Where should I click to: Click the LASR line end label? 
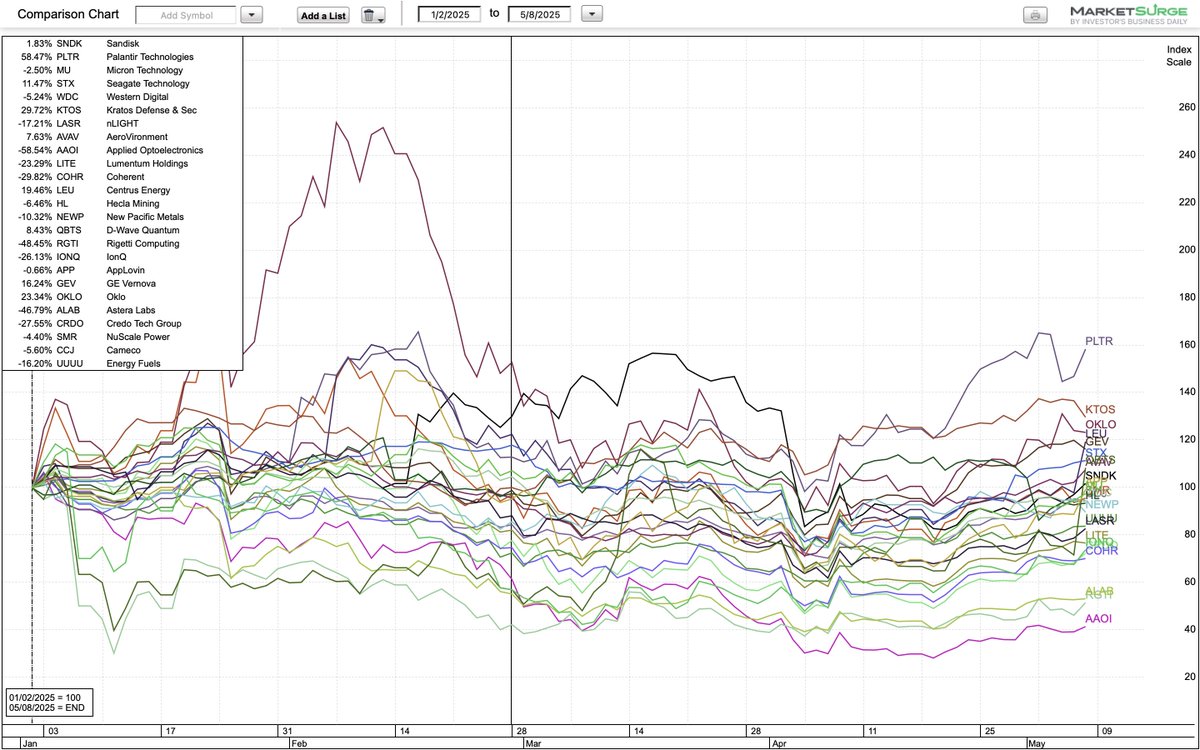(x=1100, y=521)
